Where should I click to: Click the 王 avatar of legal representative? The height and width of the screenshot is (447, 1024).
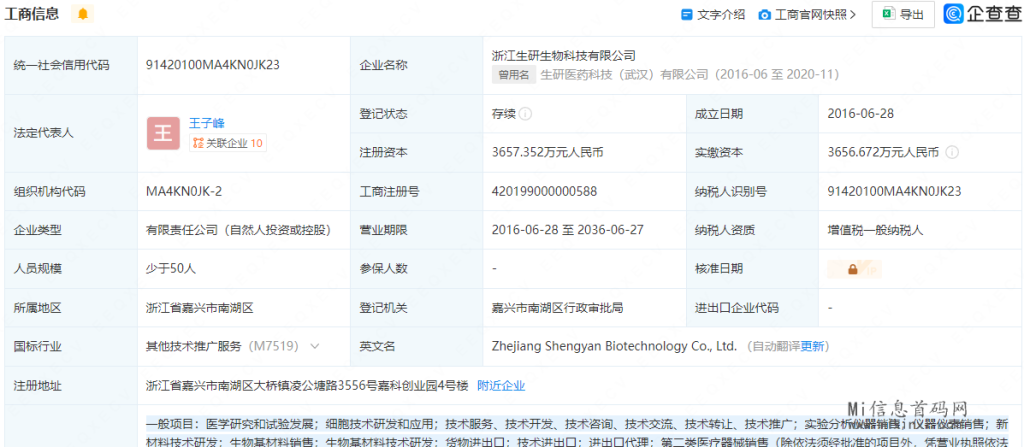point(163,133)
